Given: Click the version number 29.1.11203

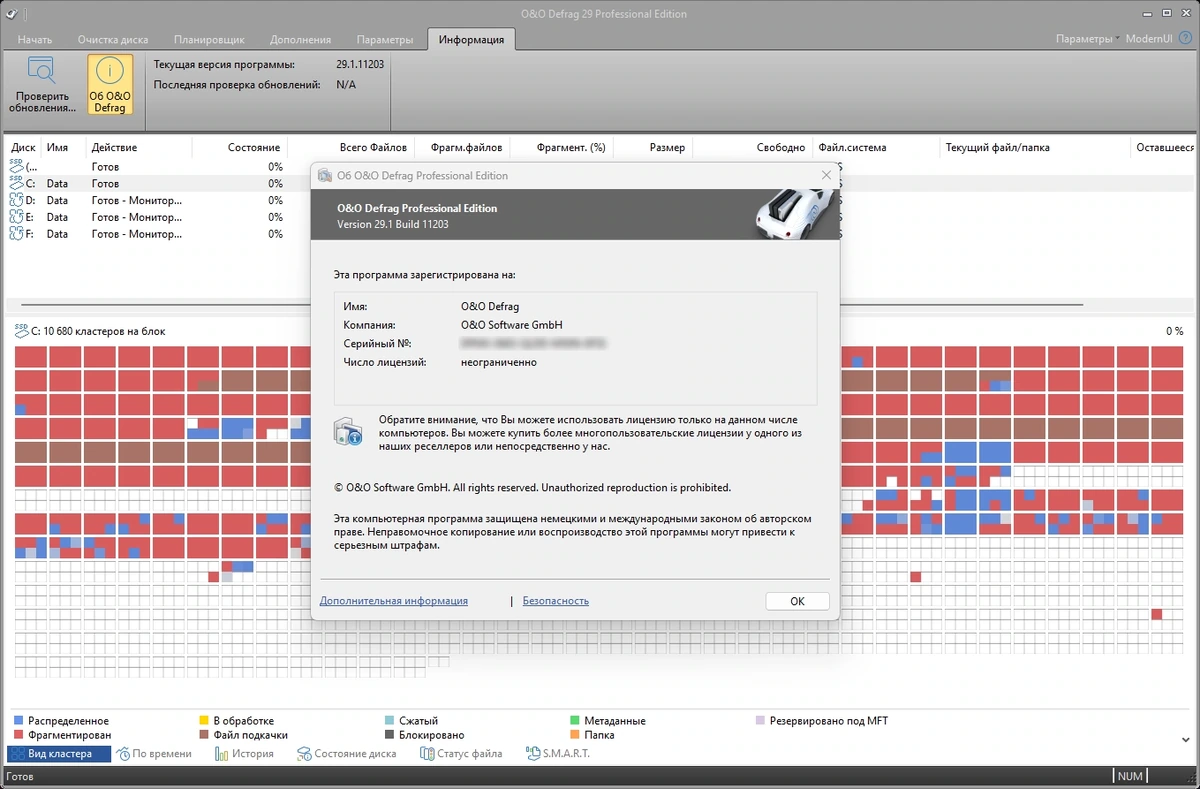Looking at the screenshot, I should point(360,64).
